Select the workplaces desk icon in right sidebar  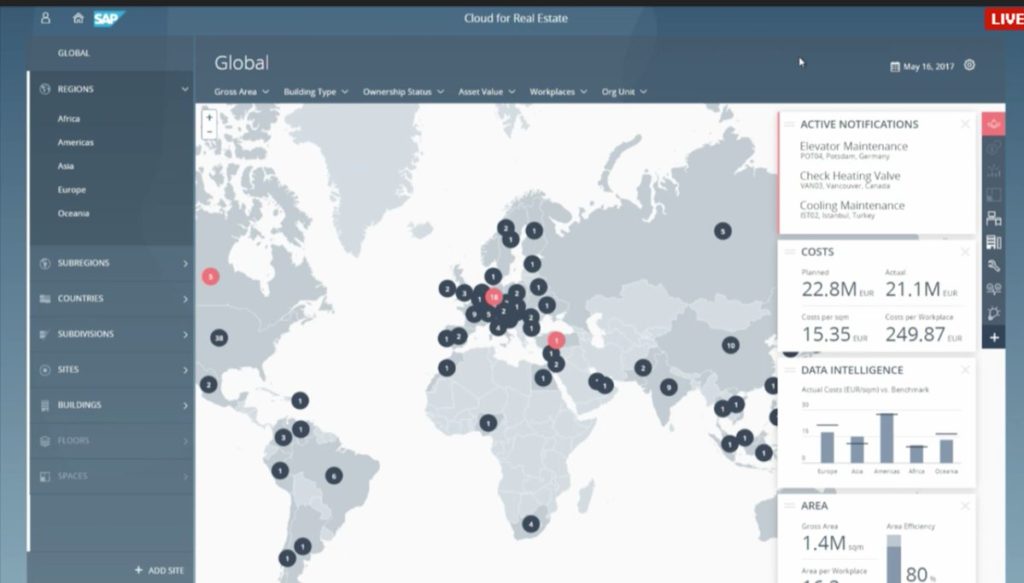(993, 219)
